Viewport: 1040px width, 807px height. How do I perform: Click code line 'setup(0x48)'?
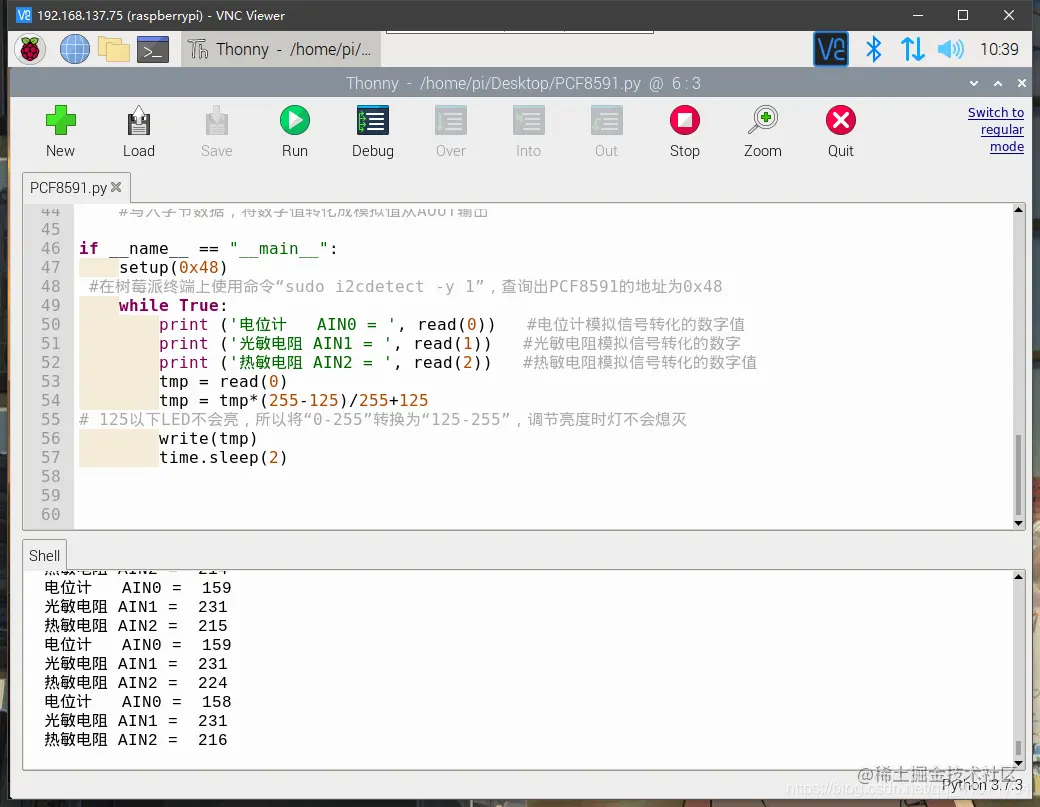[173, 267]
